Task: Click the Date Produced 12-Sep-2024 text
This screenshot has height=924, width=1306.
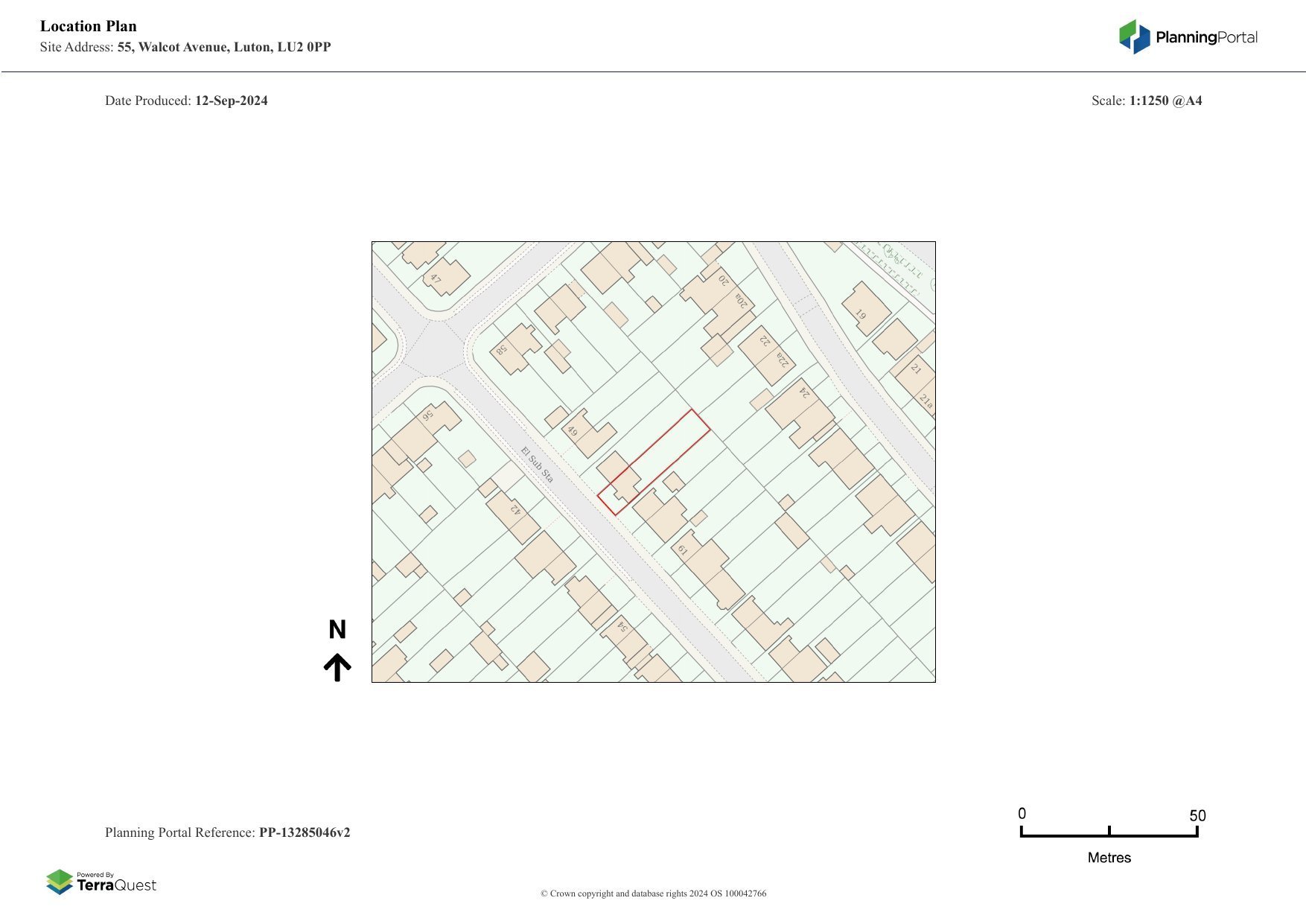Action: [186, 101]
